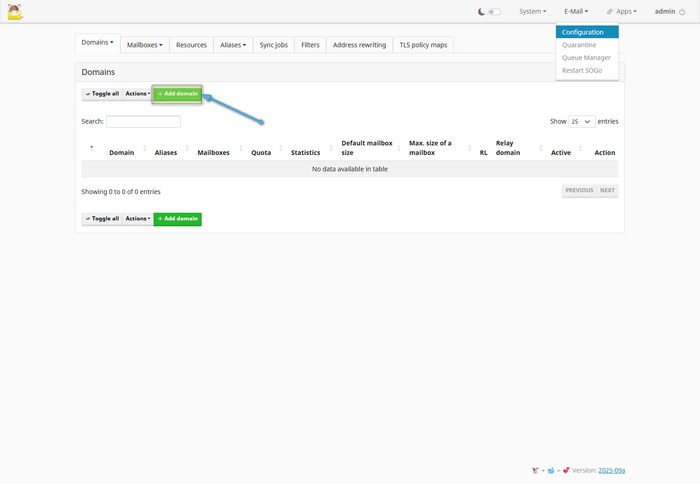This screenshot has height=484, width=700.
Task: Click the Apps link chain icon
Action: coord(610,12)
